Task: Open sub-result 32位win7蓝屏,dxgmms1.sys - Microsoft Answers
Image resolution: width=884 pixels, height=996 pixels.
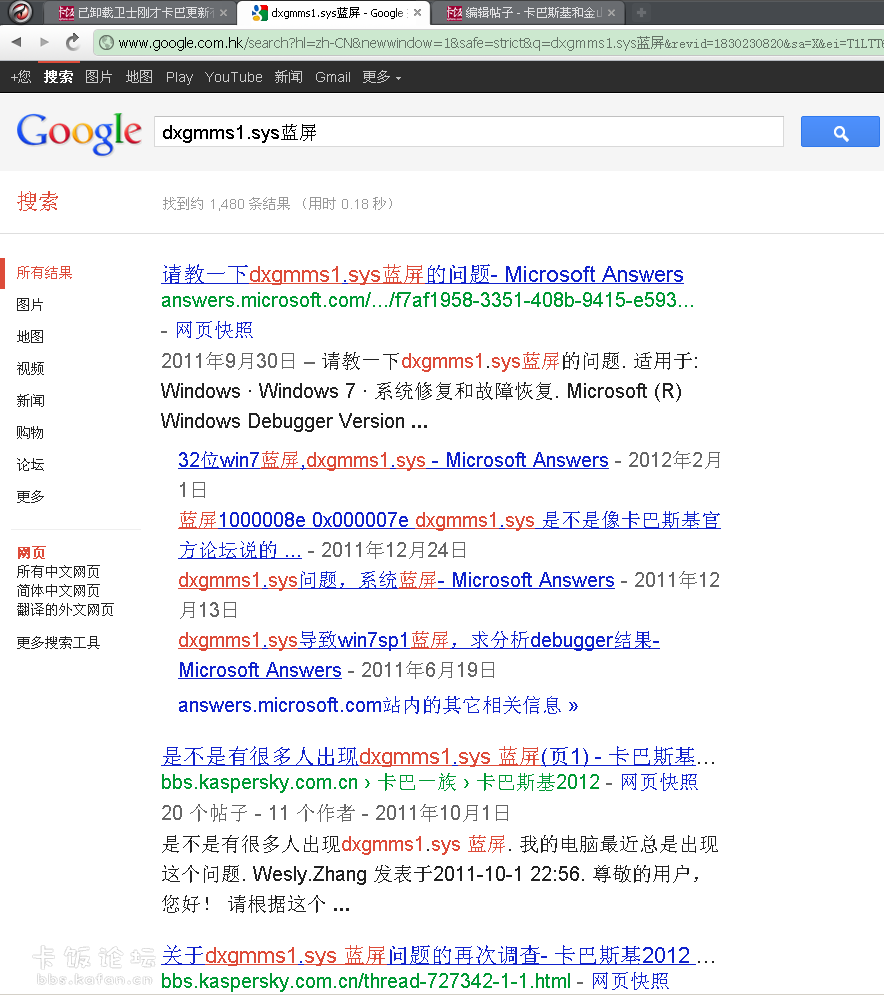Action: coord(393,460)
